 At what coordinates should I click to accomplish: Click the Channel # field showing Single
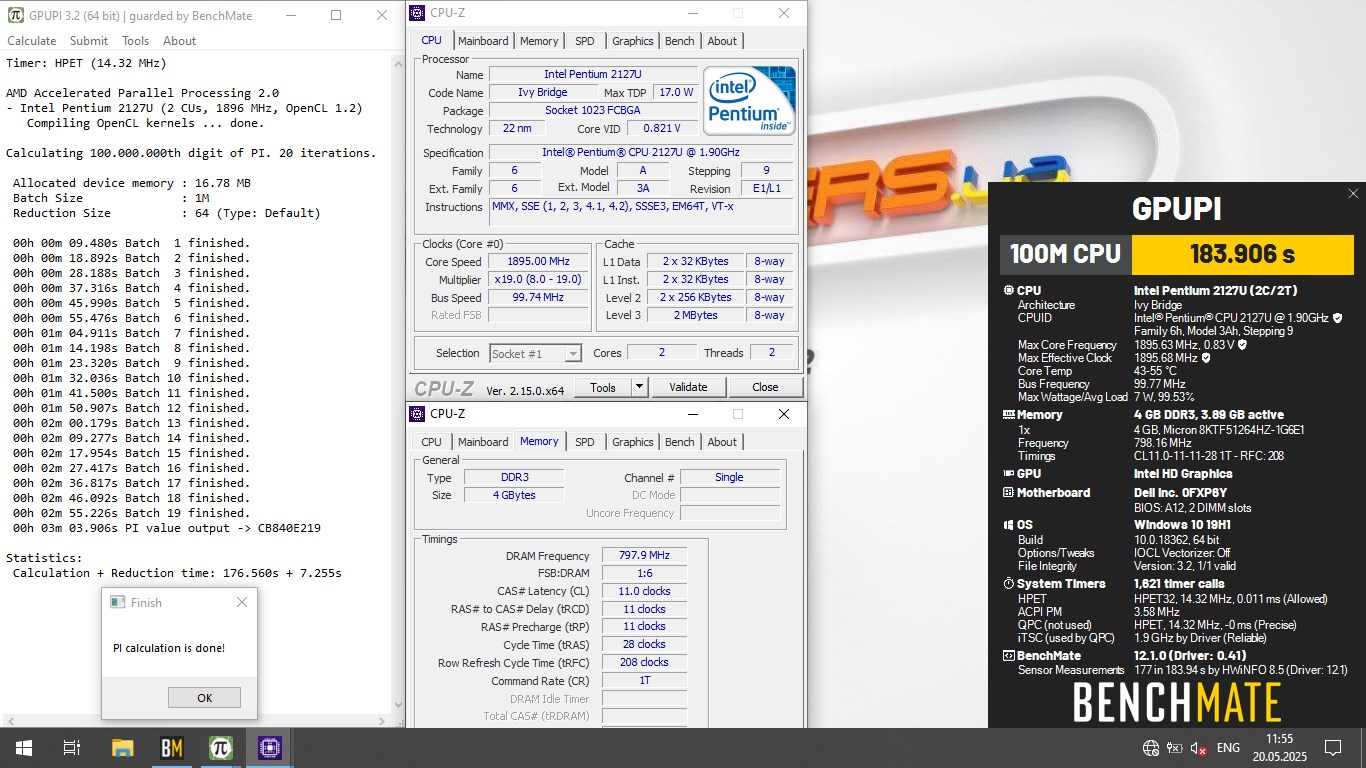[729, 477]
